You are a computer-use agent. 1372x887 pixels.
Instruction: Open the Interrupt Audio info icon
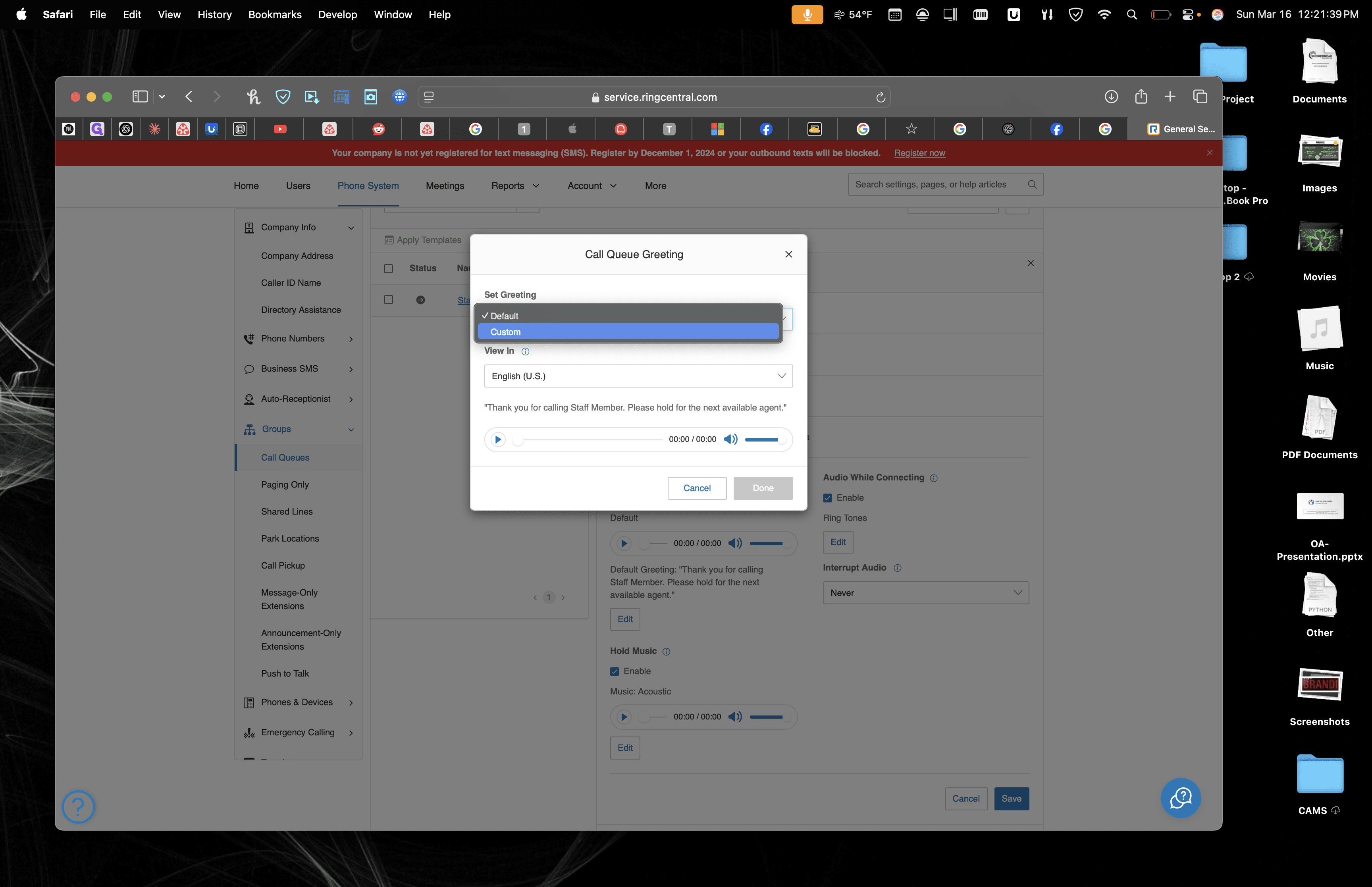[x=897, y=568]
